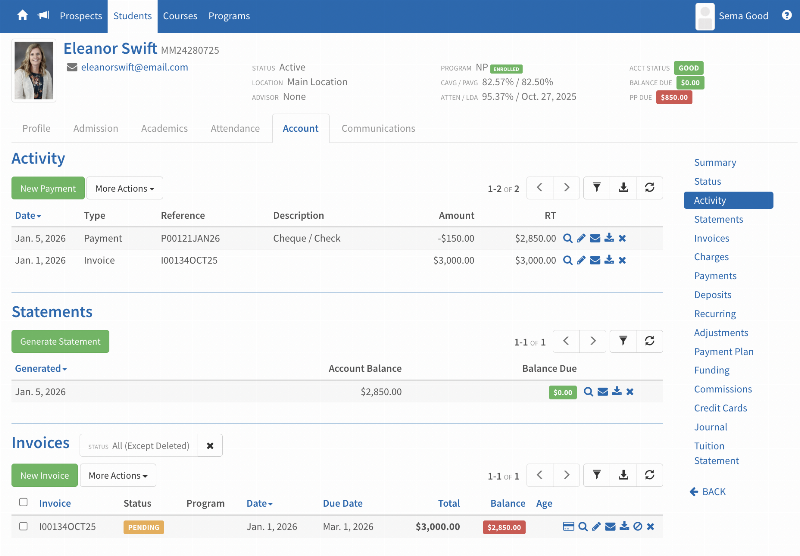
Task: Void the invoice with the ban icon
Action: [637, 526]
